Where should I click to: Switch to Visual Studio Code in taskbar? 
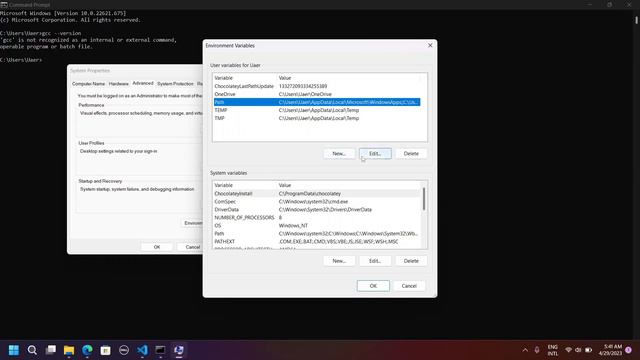(142, 350)
